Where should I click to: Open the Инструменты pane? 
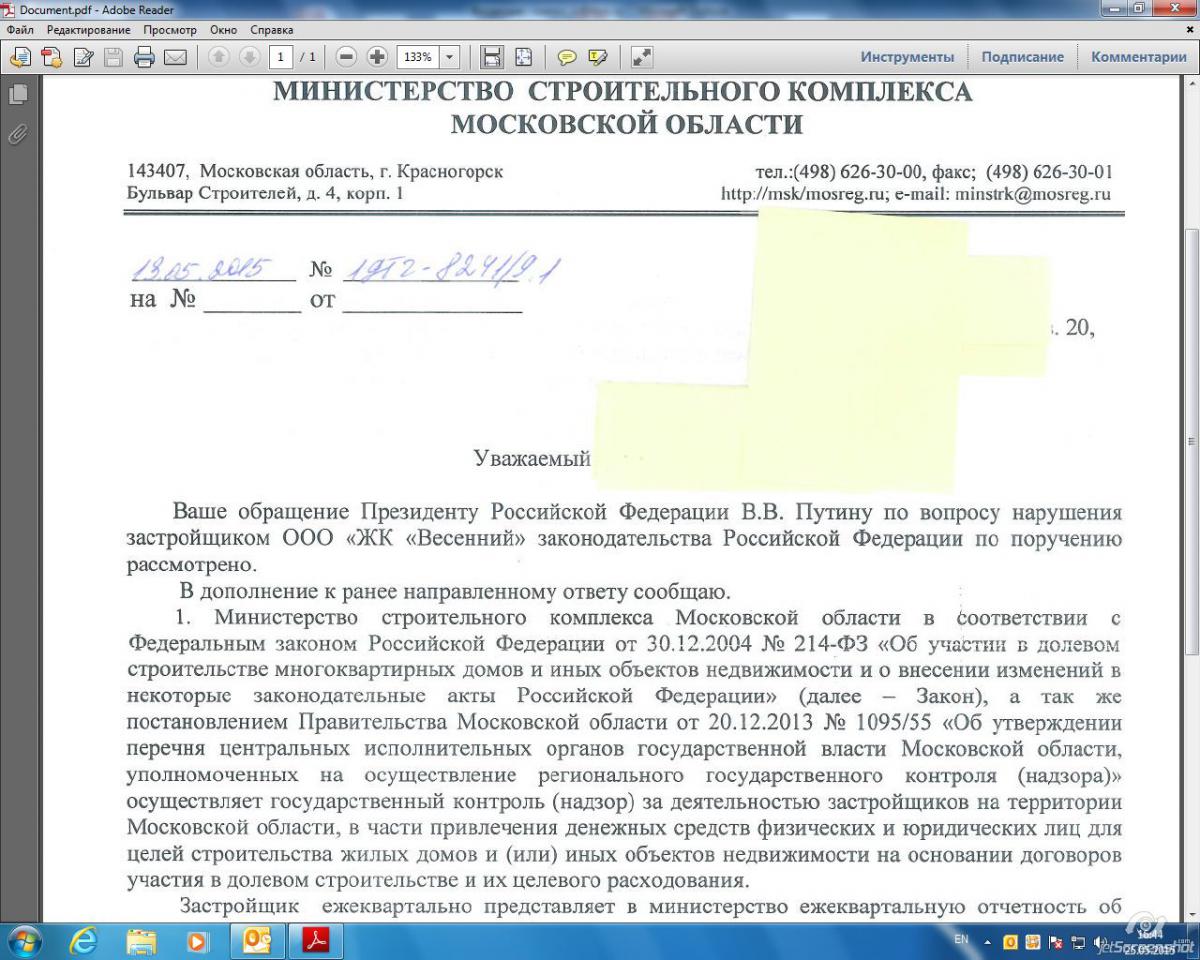(907, 57)
